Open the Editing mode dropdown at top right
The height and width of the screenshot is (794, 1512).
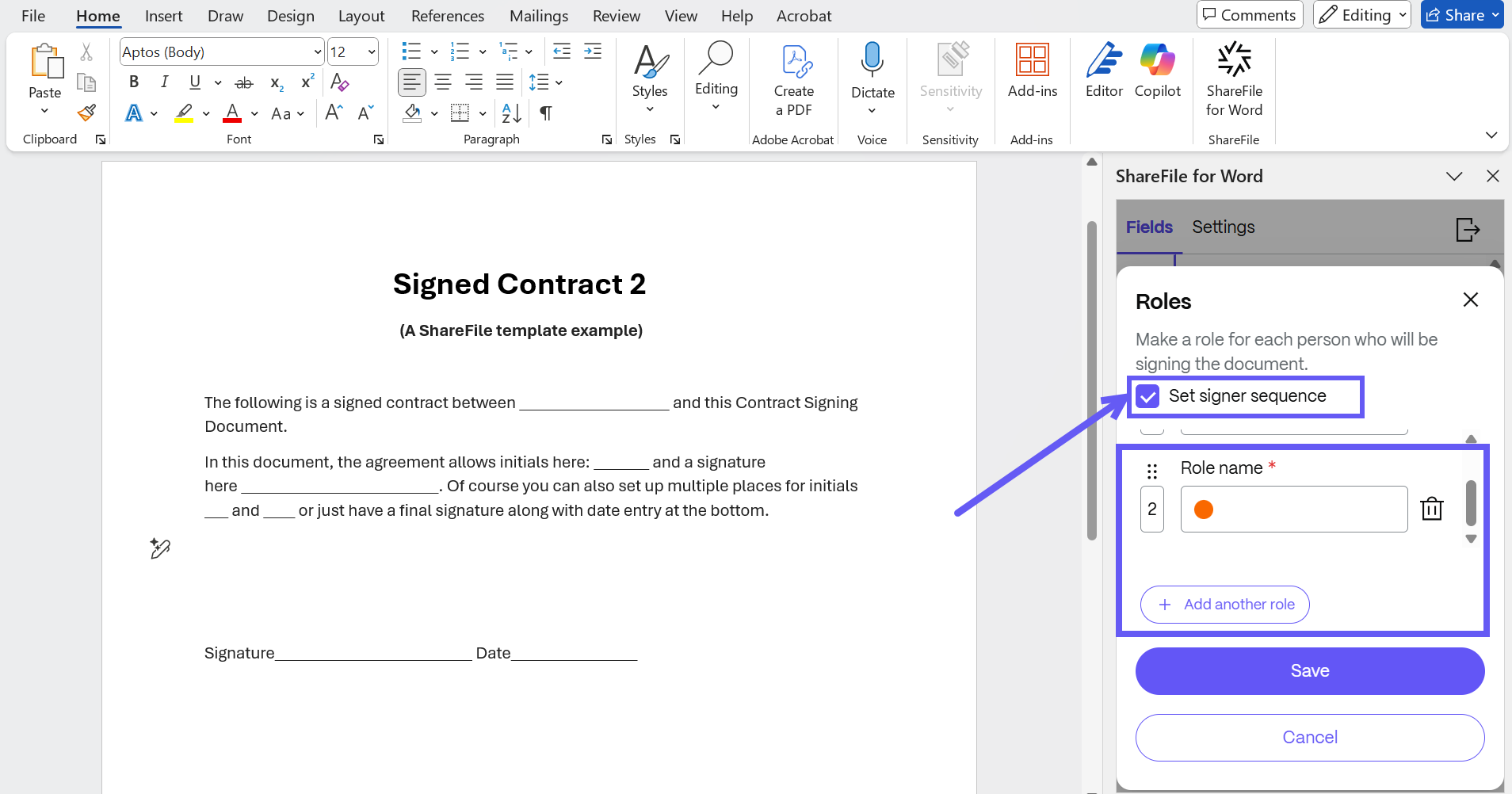point(1361,15)
